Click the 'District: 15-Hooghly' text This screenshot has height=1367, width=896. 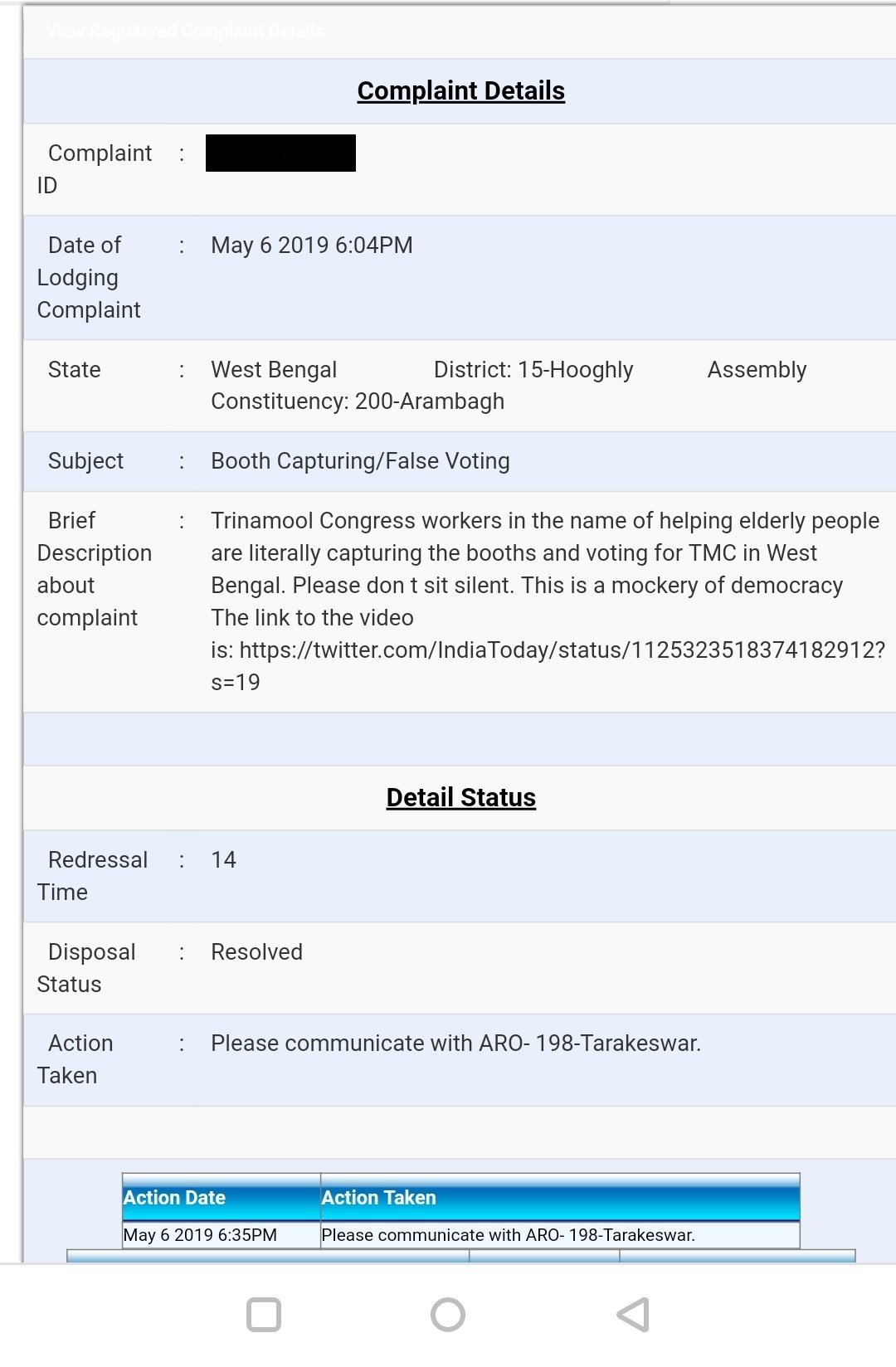[x=533, y=370]
